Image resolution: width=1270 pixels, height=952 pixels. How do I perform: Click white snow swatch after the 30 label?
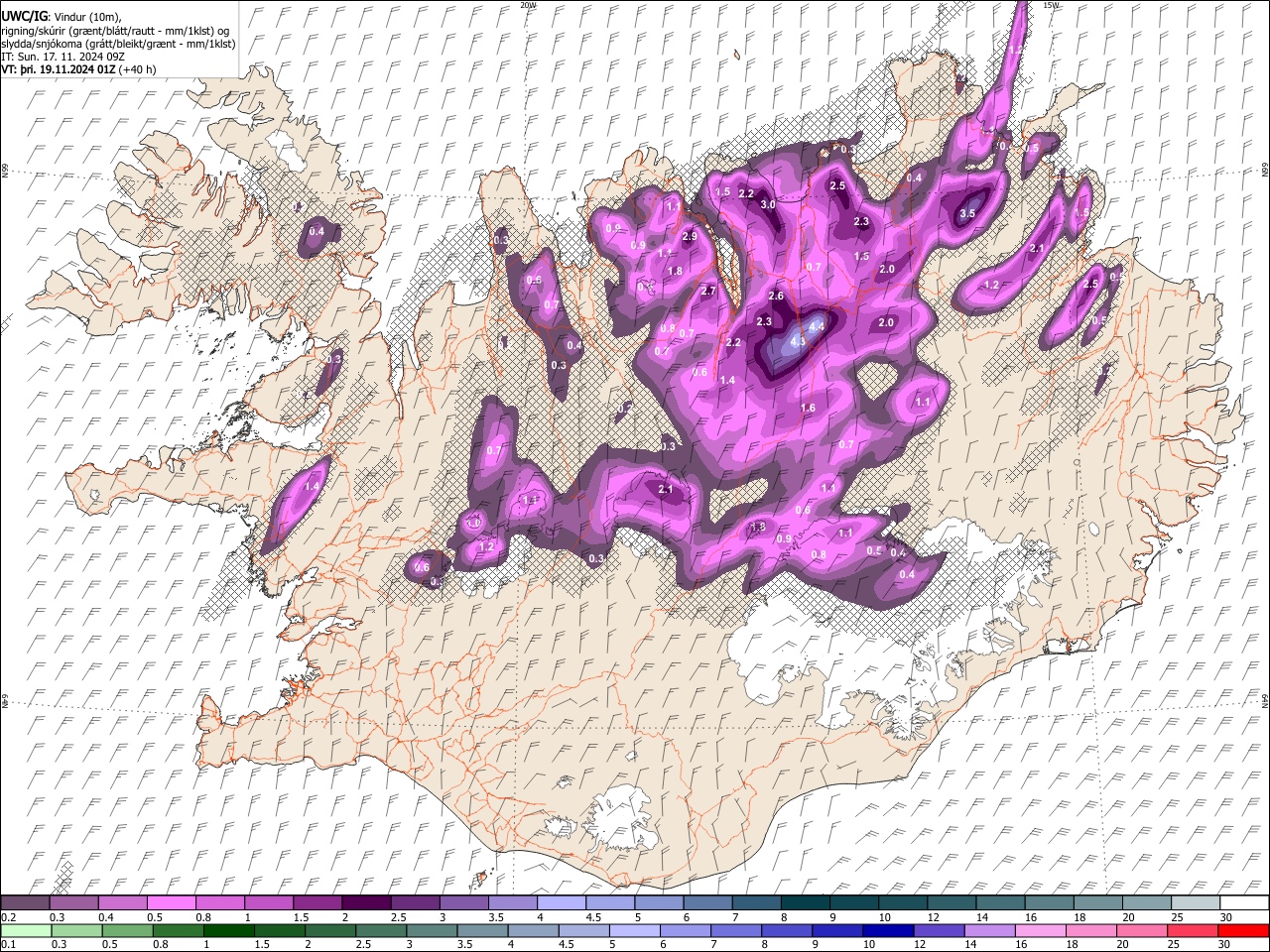[1245, 903]
